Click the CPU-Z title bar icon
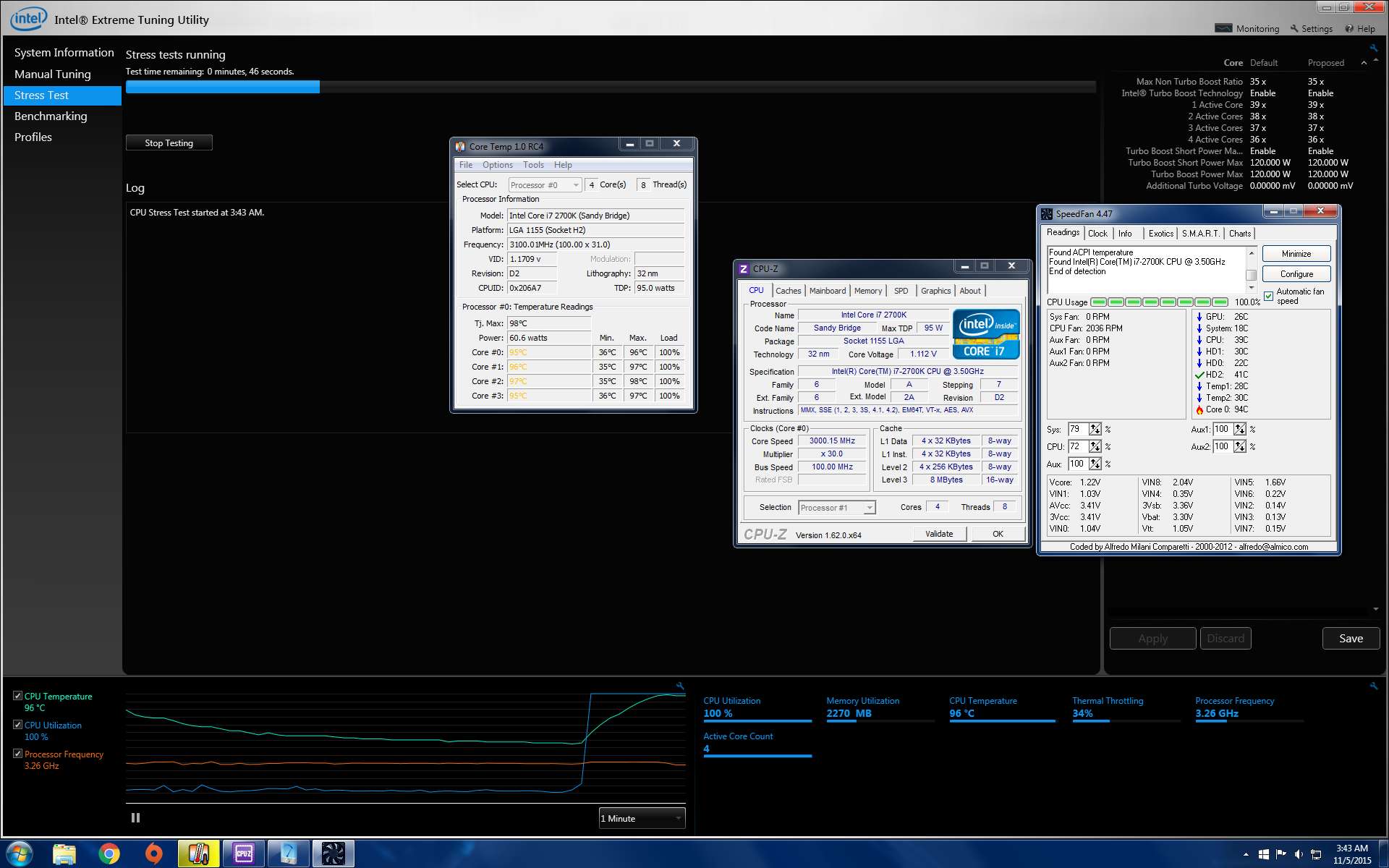 click(744, 268)
